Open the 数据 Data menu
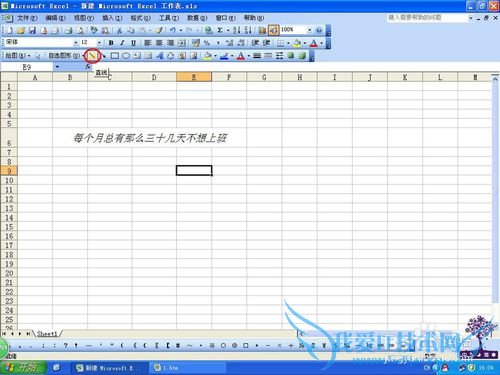Viewport: 500px width, 375px height. pyautogui.click(x=197, y=18)
